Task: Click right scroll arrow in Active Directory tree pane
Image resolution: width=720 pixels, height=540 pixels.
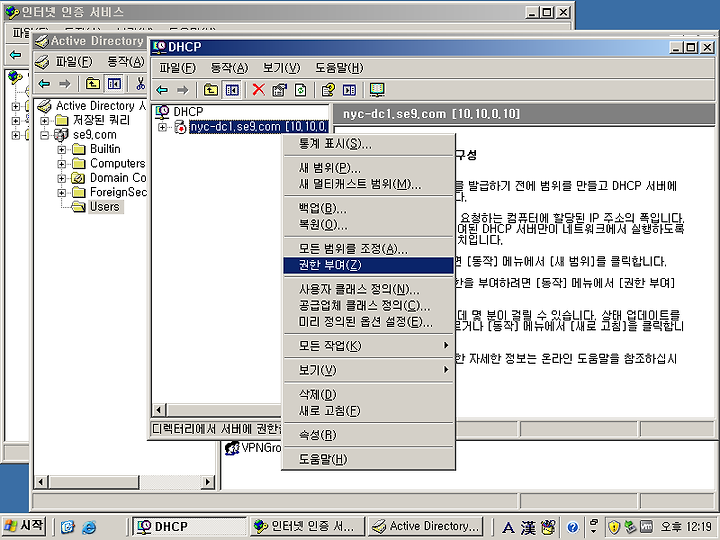Action: coord(208,482)
